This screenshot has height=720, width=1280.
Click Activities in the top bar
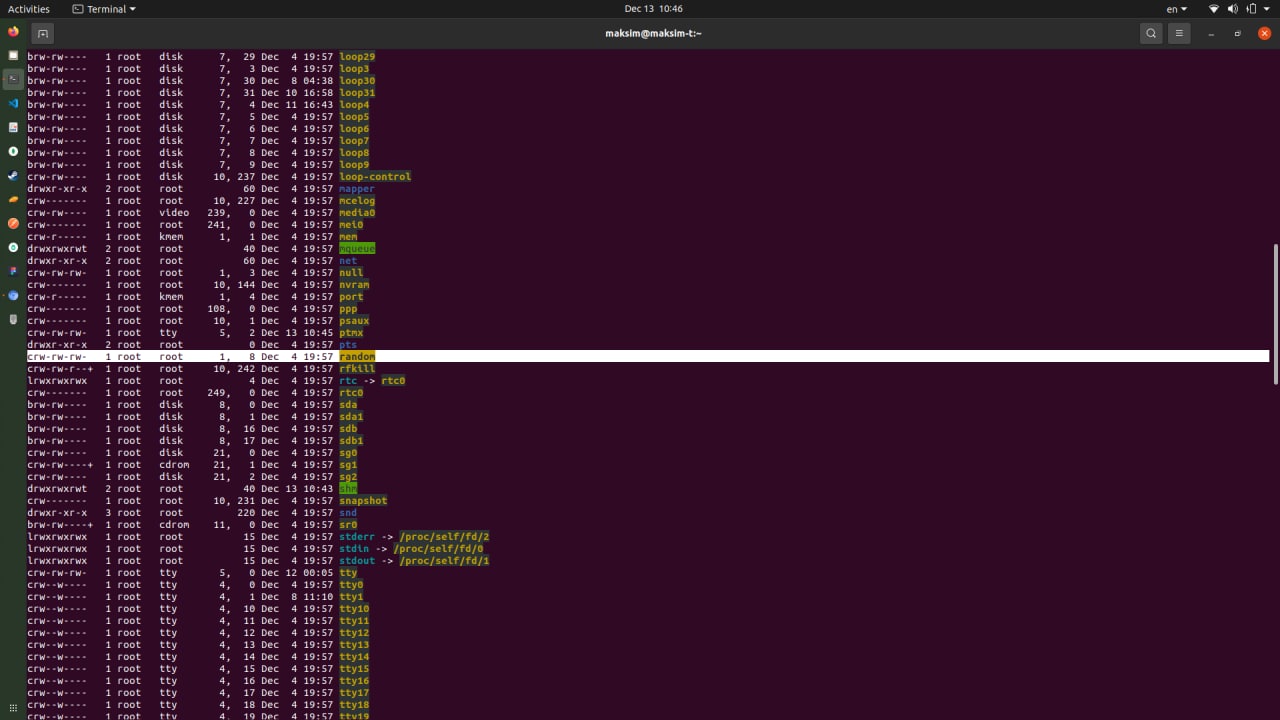[x=29, y=9]
